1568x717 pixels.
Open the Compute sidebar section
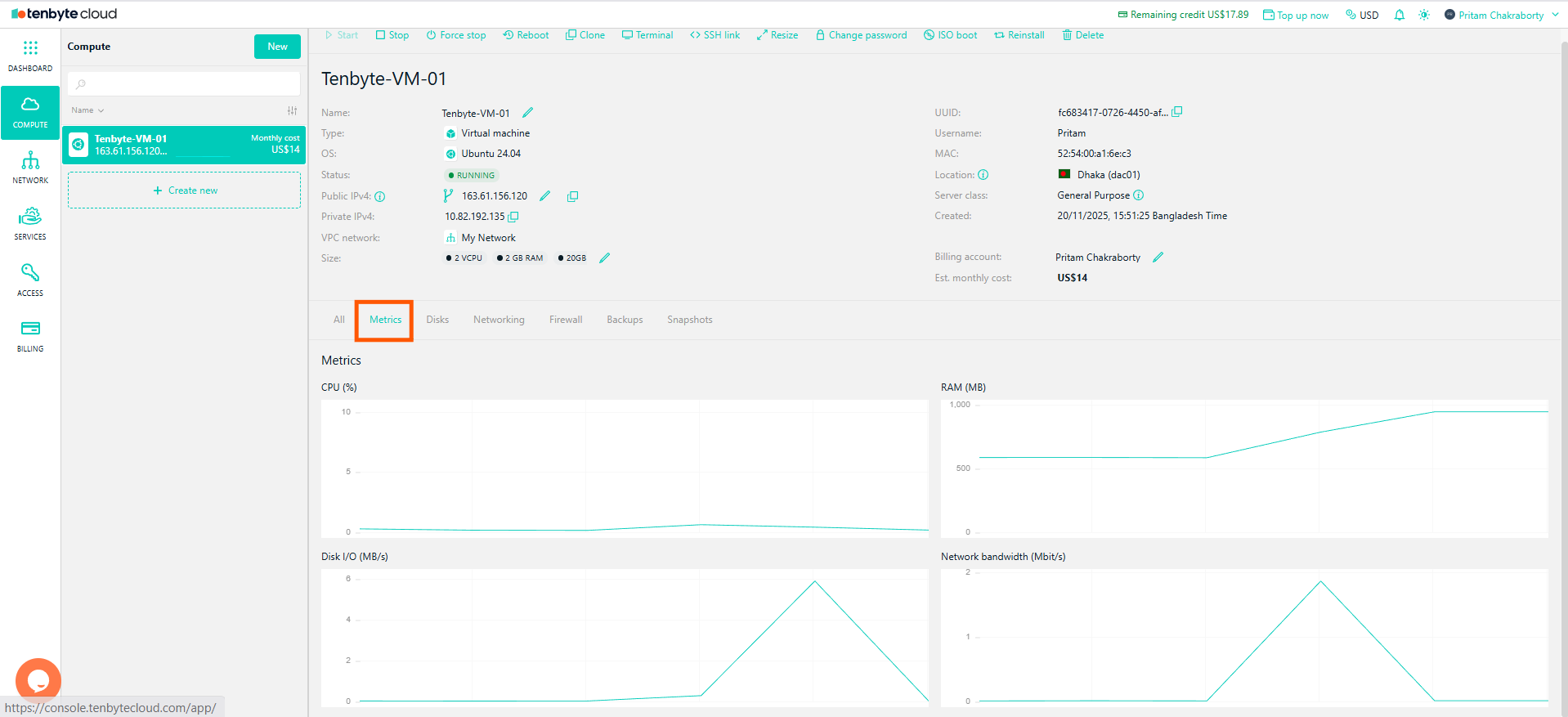coord(30,113)
